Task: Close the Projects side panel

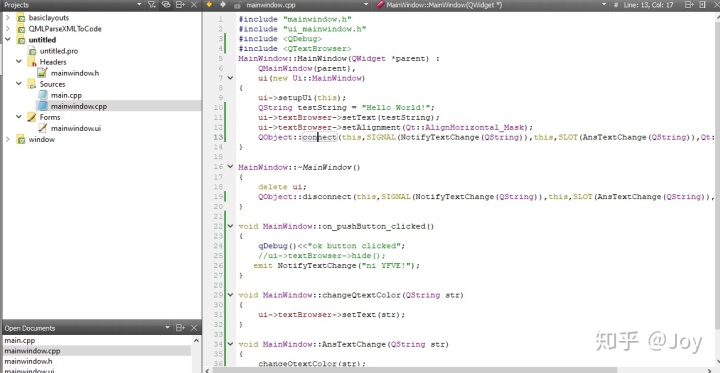Action: 194,5
